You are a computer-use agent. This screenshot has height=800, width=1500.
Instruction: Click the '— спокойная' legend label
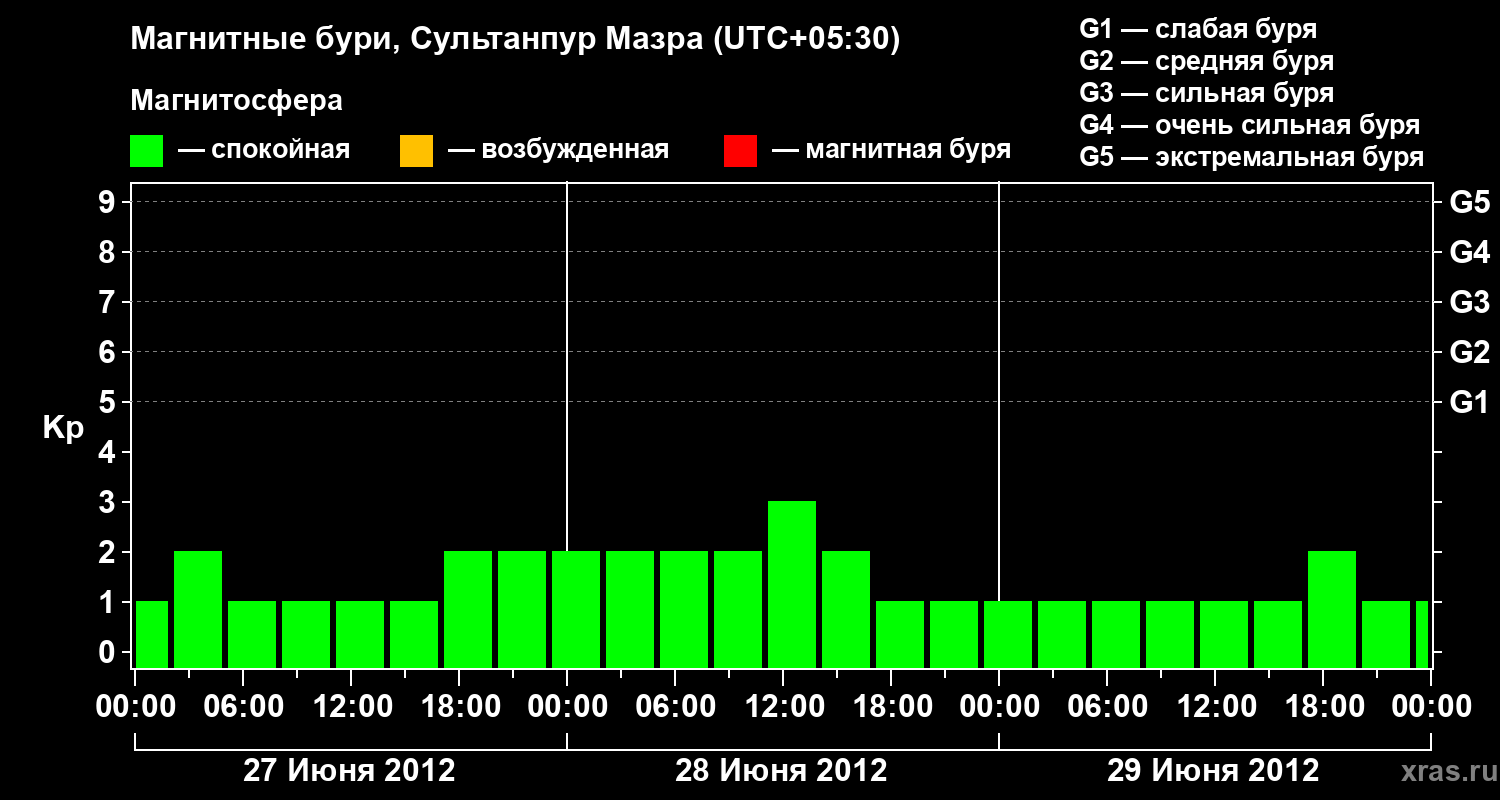point(264,150)
